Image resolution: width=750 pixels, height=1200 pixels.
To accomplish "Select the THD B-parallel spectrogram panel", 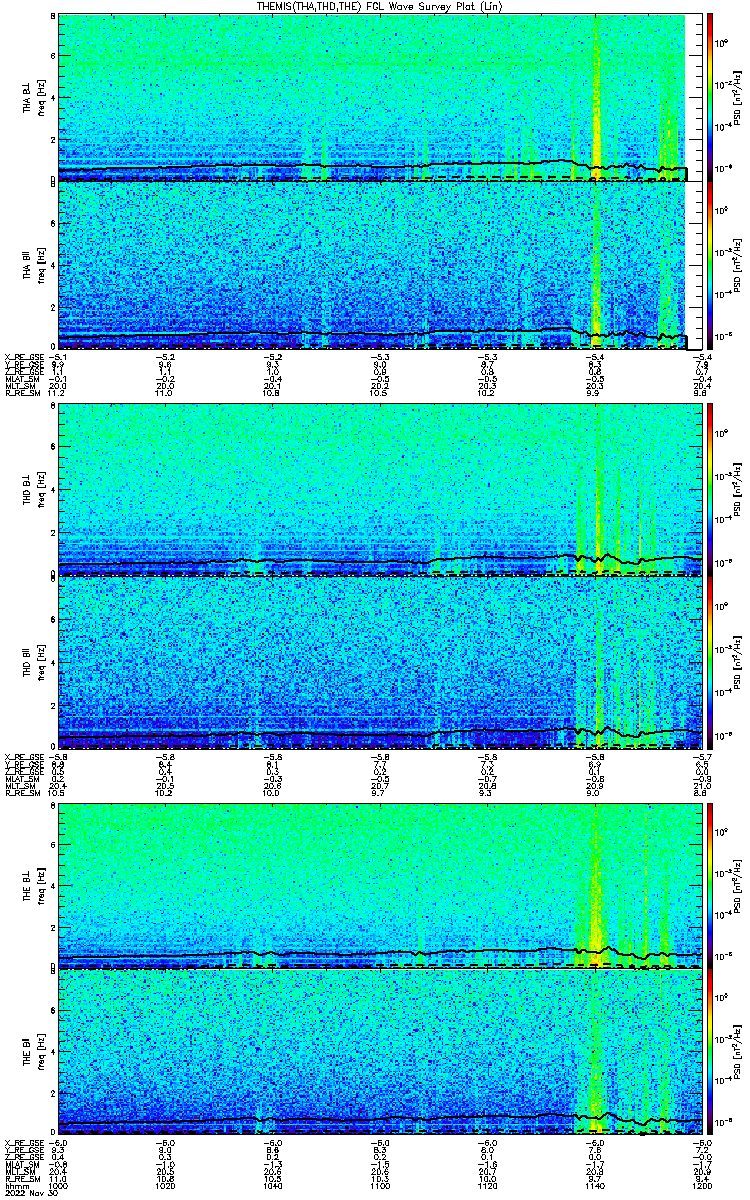I will [x=373, y=660].
